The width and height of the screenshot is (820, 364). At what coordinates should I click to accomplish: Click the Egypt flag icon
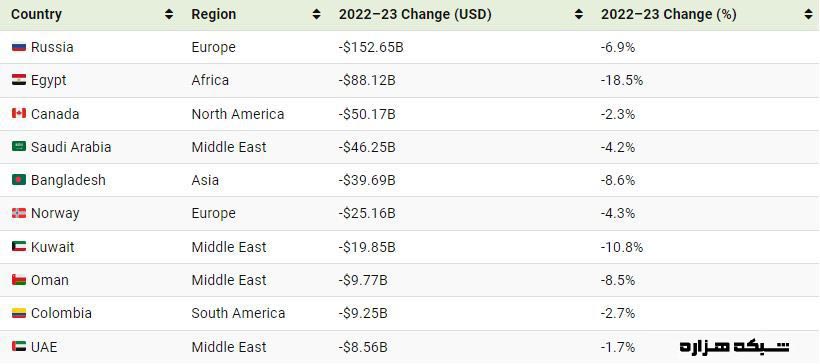(19, 81)
